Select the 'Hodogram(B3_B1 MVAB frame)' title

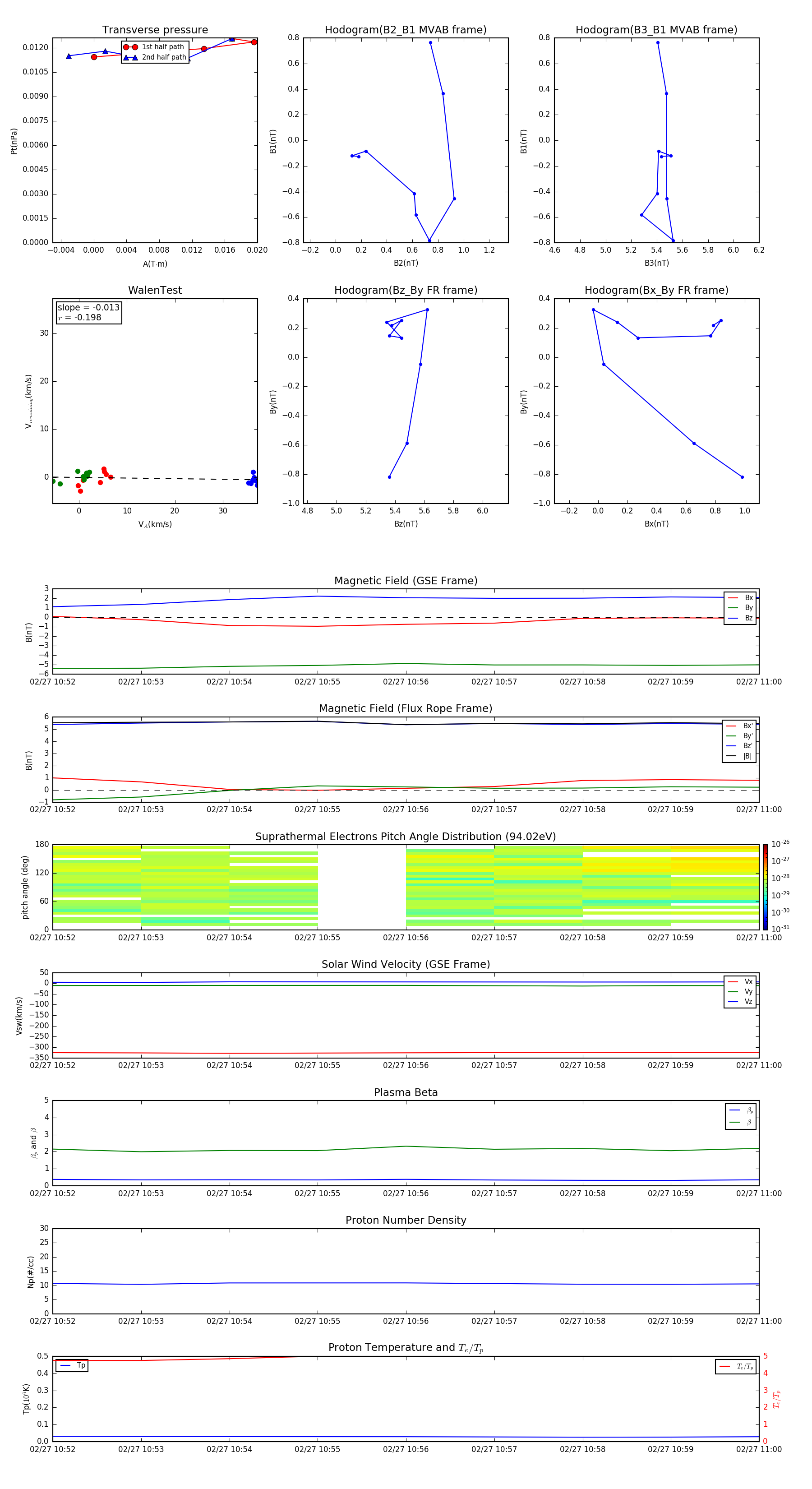[656, 30]
